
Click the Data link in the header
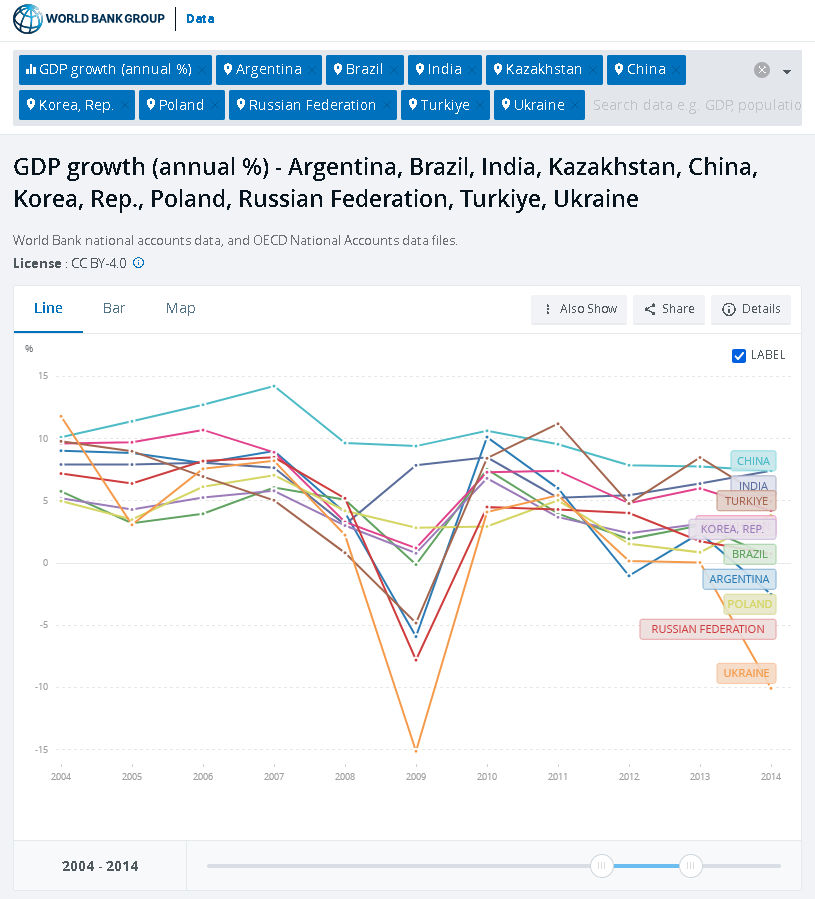(x=200, y=19)
